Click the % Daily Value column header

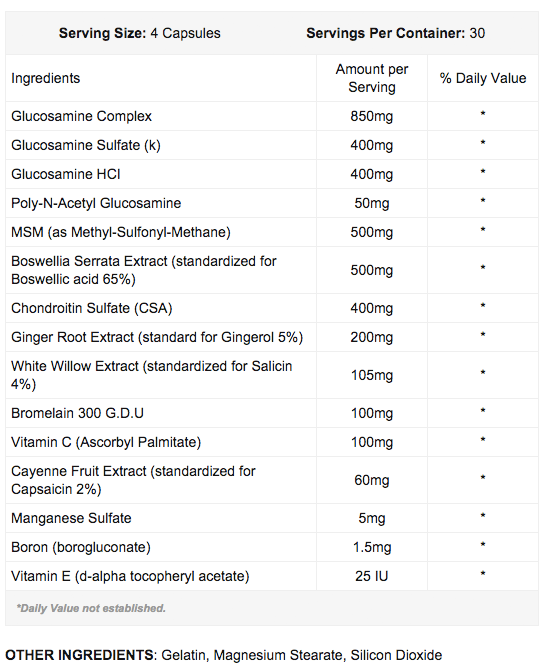pos(483,78)
